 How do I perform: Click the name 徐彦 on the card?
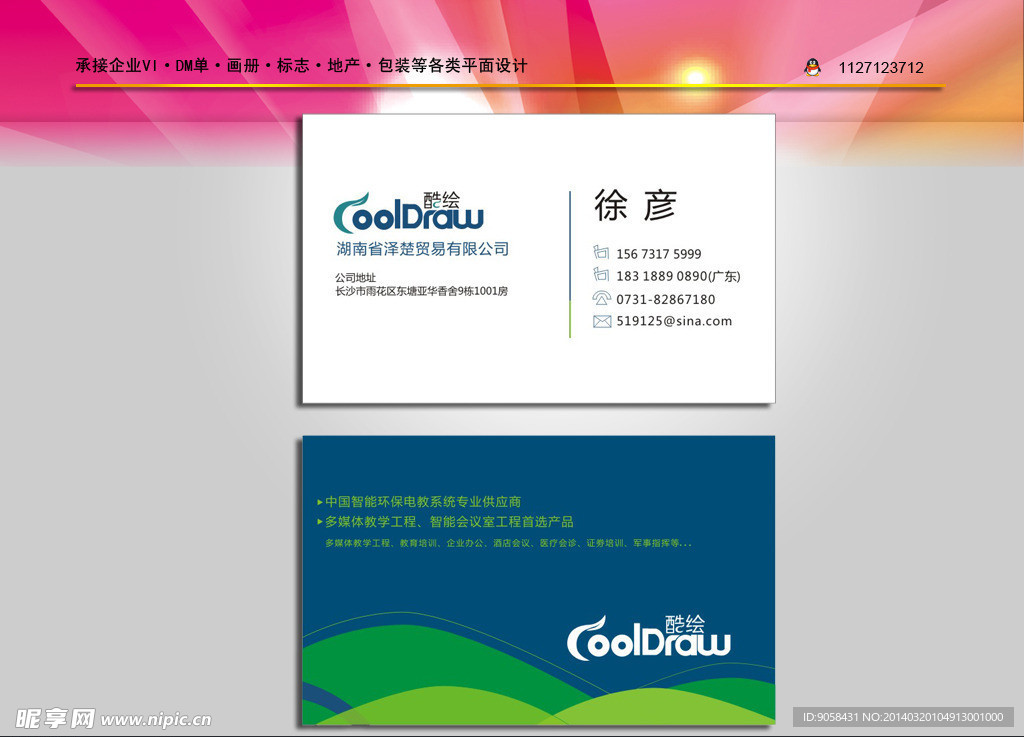click(635, 206)
